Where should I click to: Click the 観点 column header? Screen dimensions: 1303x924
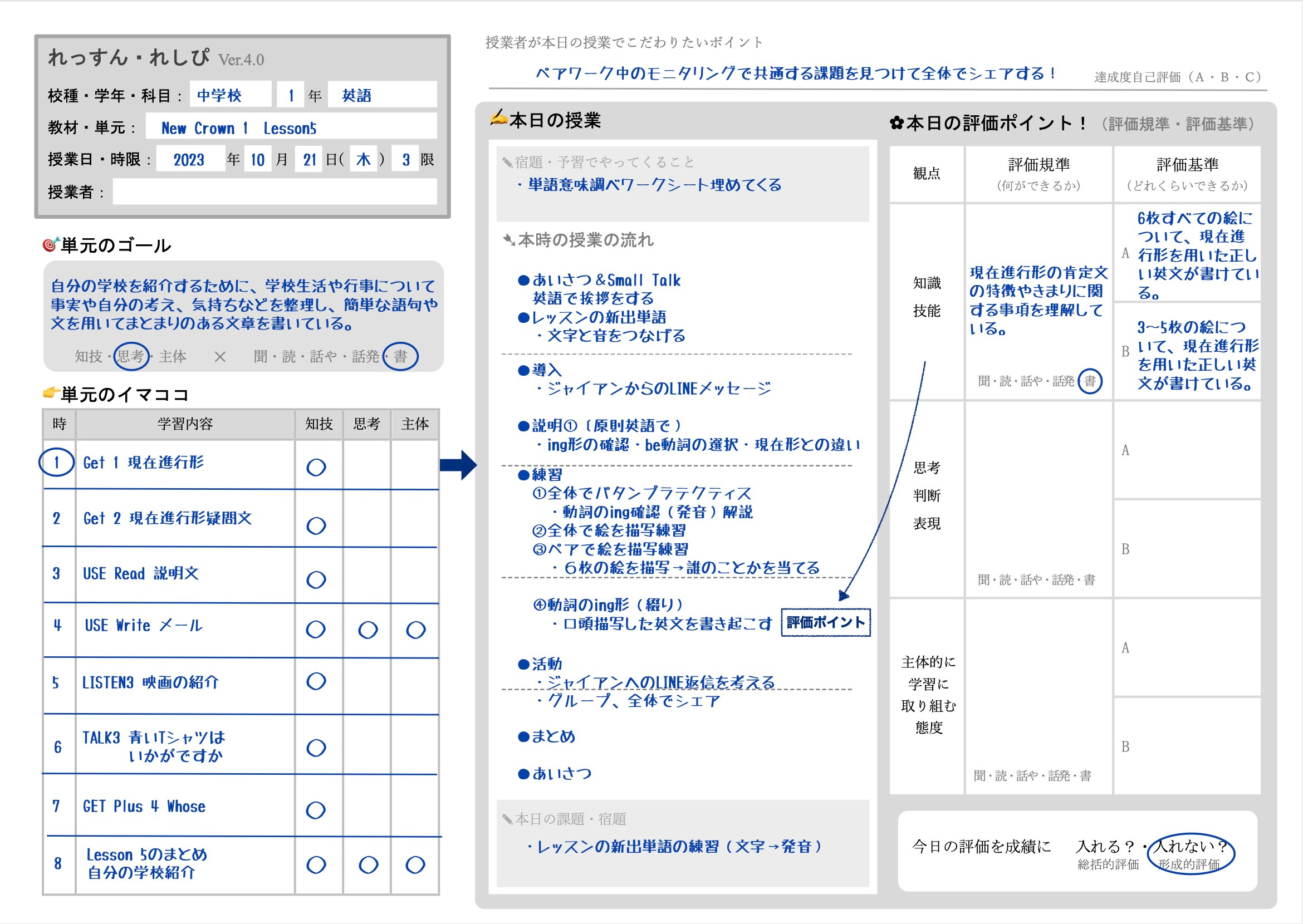(926, 174)
